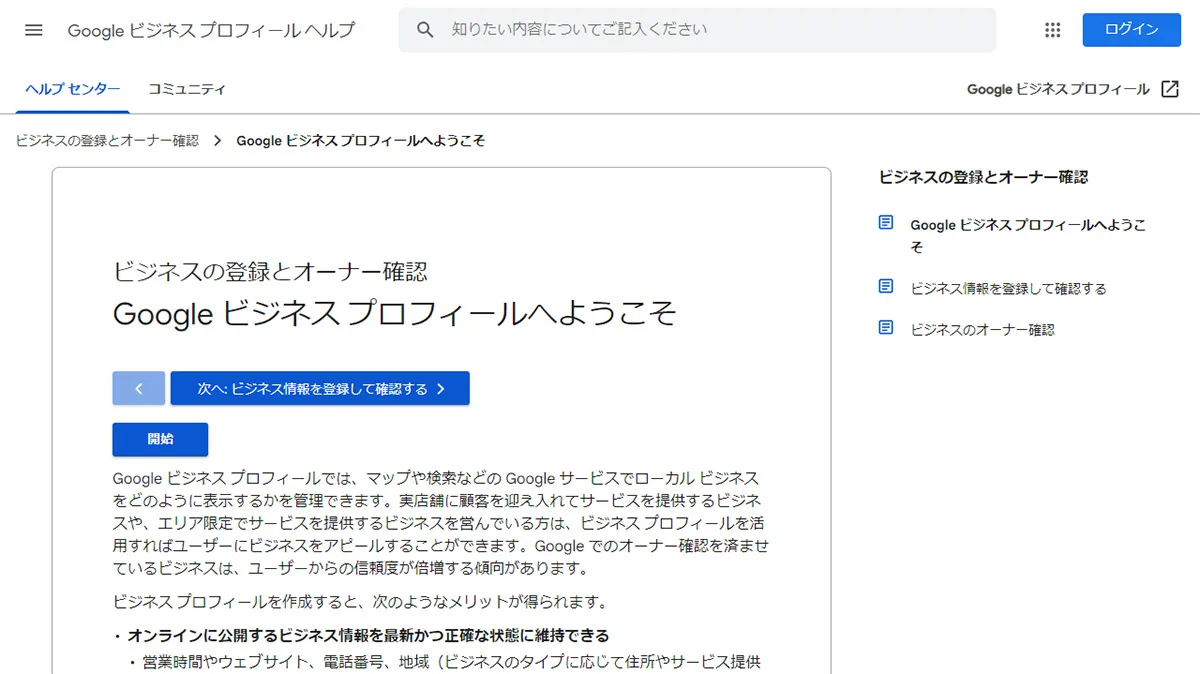Viewport: 1200px width, 674px height.
Task: Open sidebar heading ビジネスの登録とオーナー確認
Action: tap(982, 177)
